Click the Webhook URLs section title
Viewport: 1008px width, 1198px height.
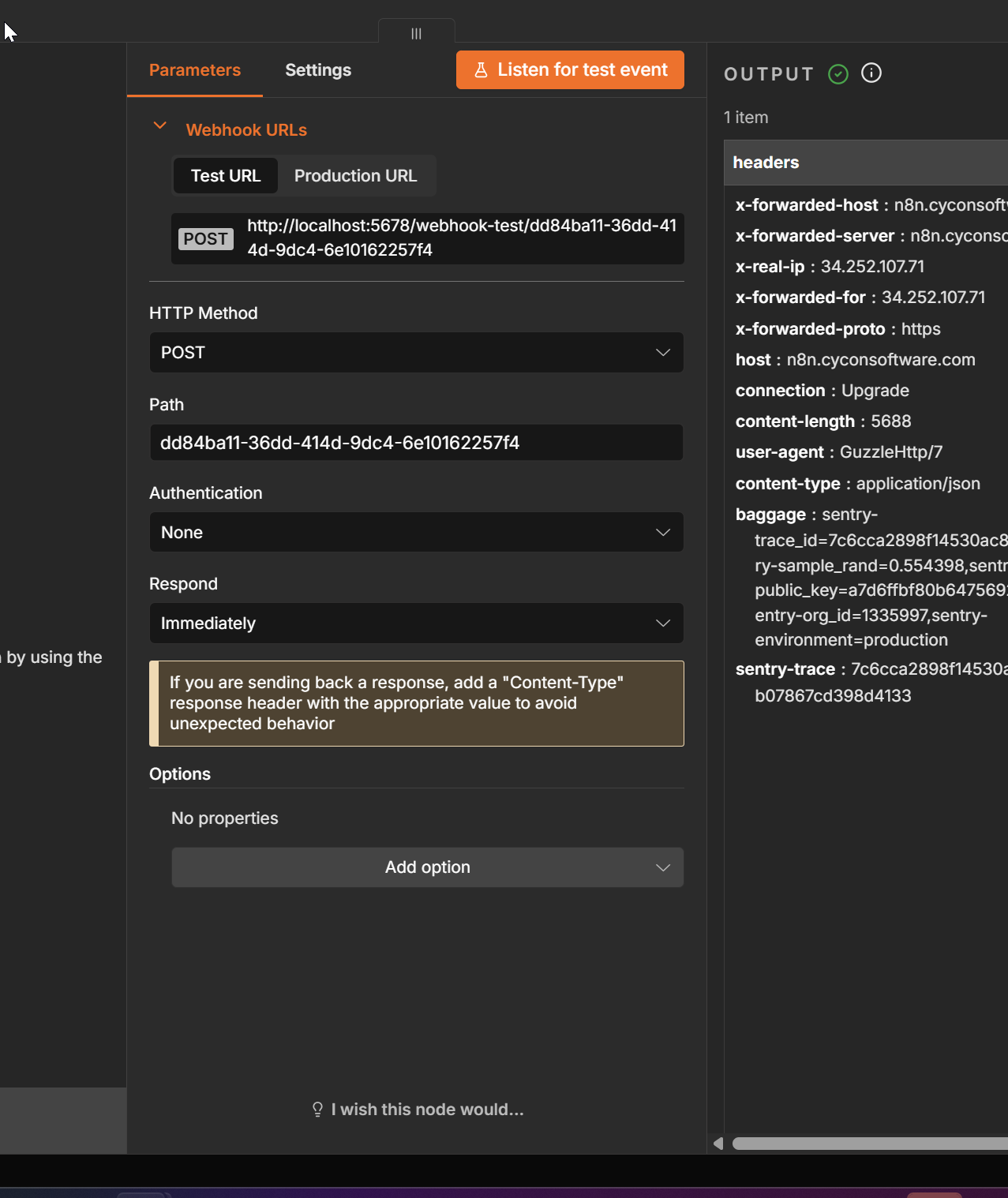[246, 130]
